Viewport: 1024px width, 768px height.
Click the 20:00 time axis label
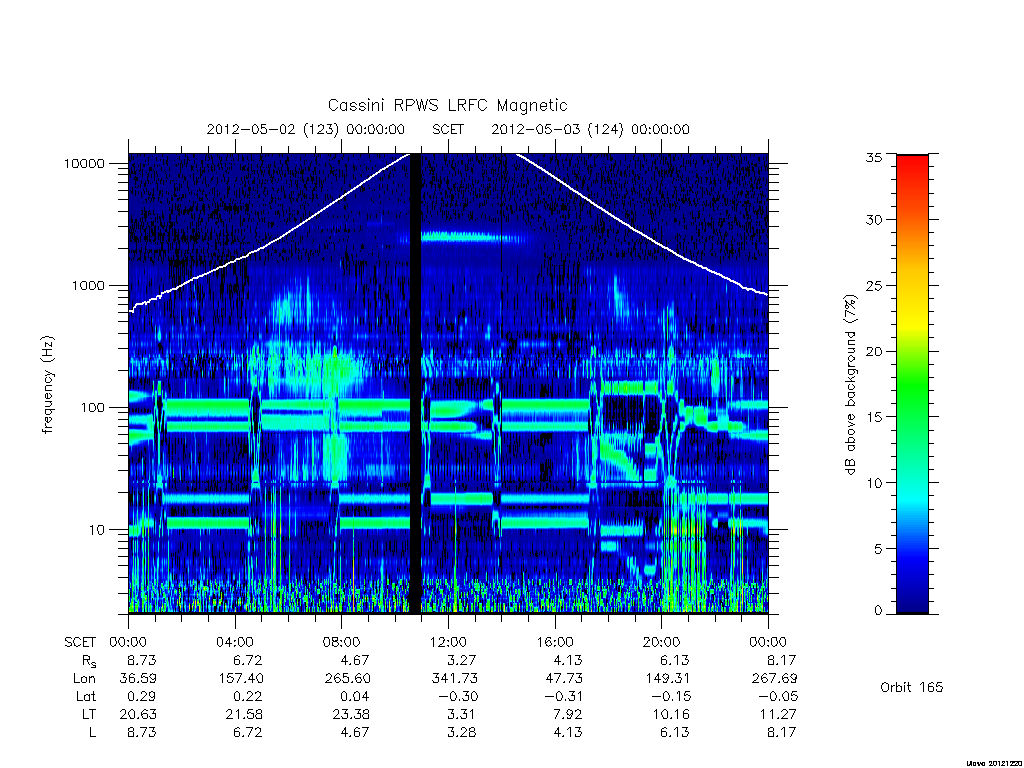coord(661,643)
